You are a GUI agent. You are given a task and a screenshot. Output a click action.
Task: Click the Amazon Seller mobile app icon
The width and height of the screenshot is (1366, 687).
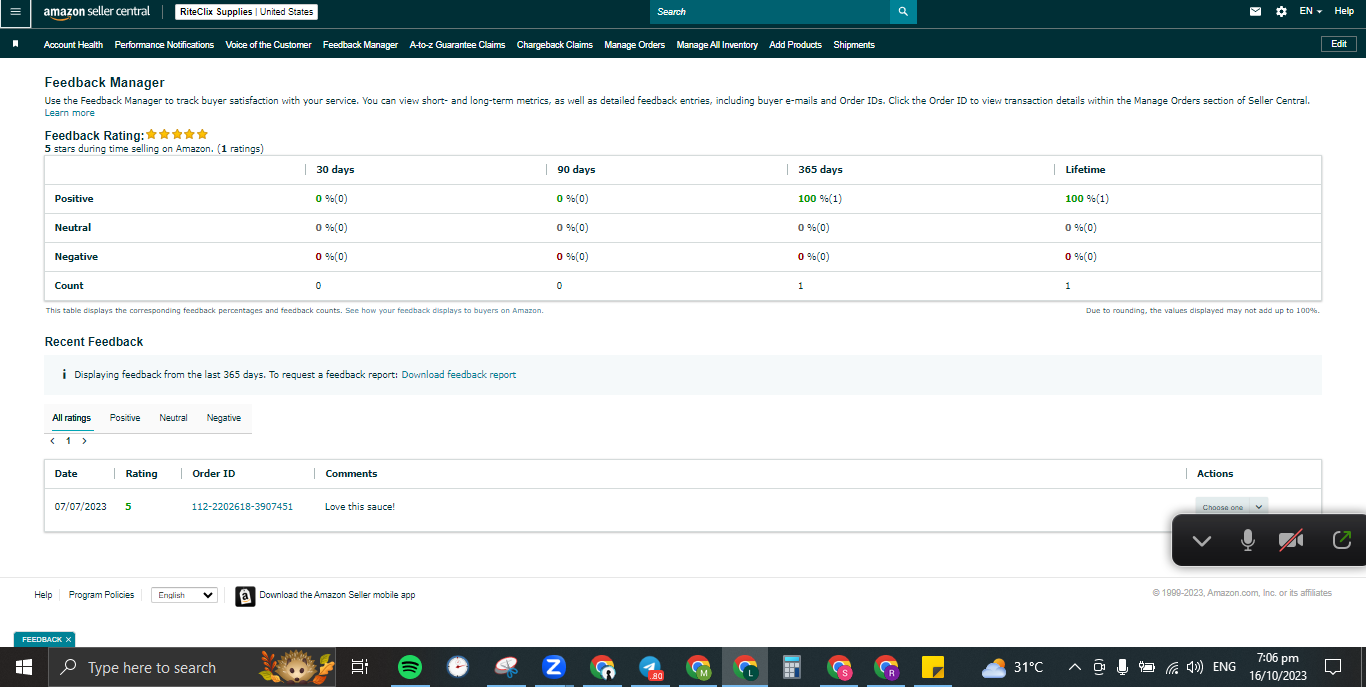pos(245,596)
